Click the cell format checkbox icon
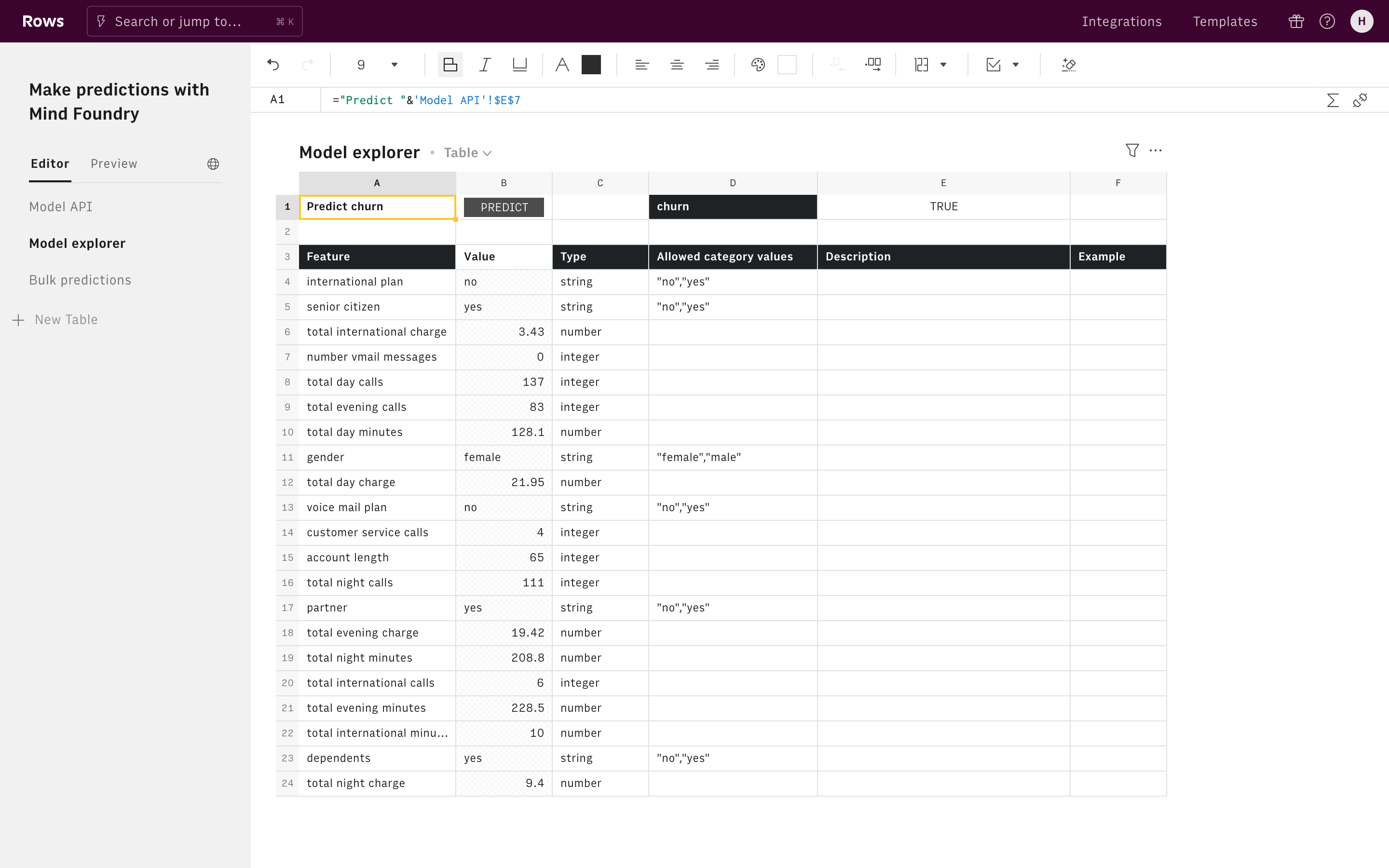Screen dimensions: 1389x868 pyautogui.click(x=994, y=65)
